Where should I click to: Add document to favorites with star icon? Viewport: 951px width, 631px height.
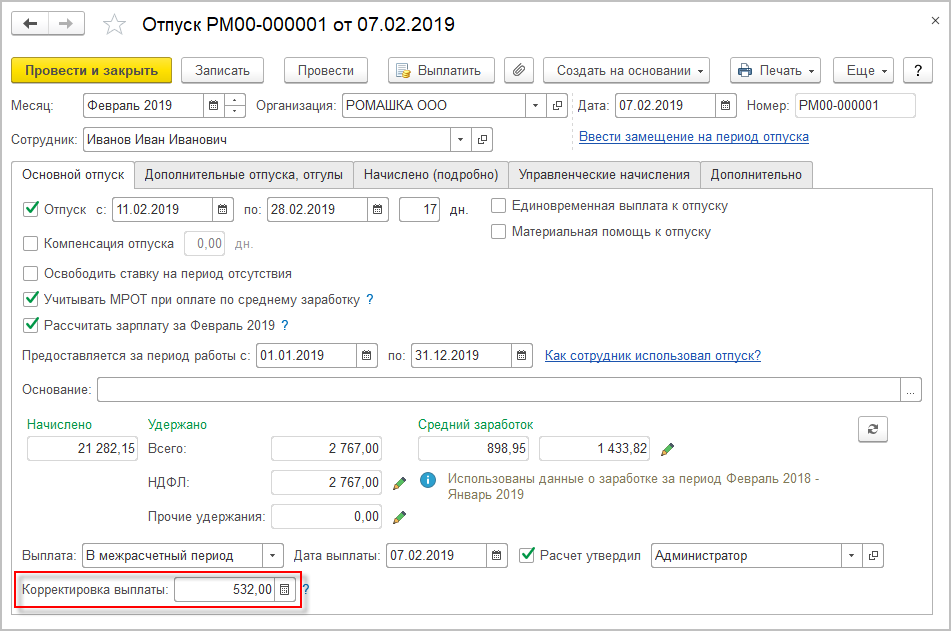116,23
